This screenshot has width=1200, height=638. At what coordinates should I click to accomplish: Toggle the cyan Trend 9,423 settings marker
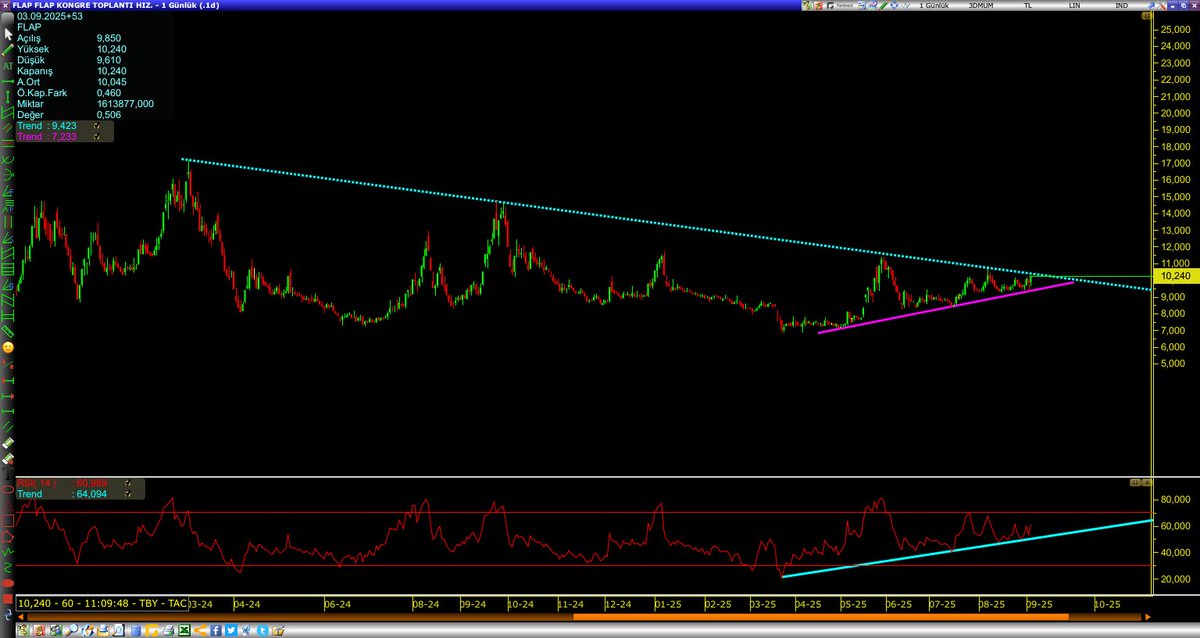tap(96, 127)
